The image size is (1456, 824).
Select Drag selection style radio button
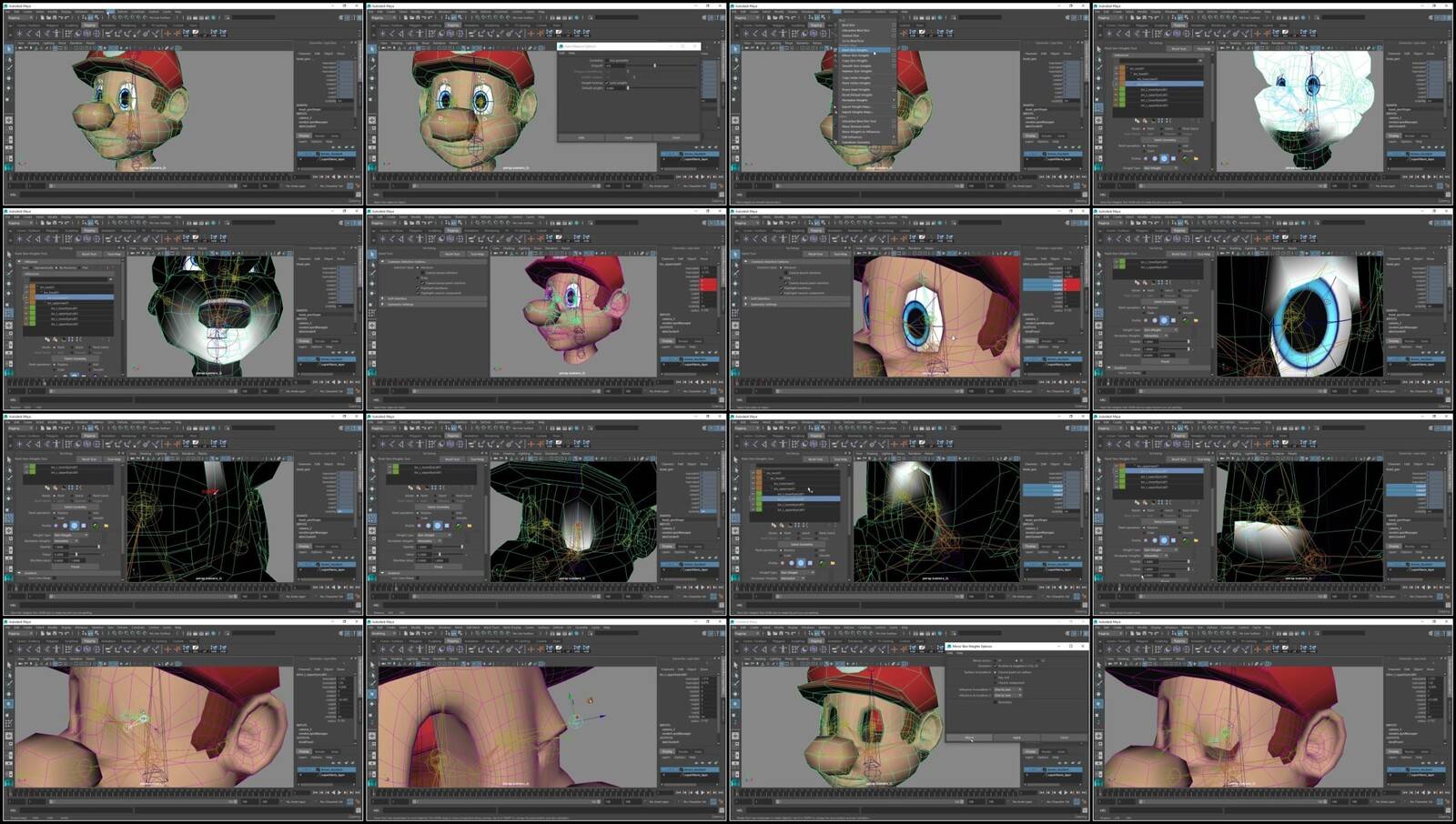point(418,277)
